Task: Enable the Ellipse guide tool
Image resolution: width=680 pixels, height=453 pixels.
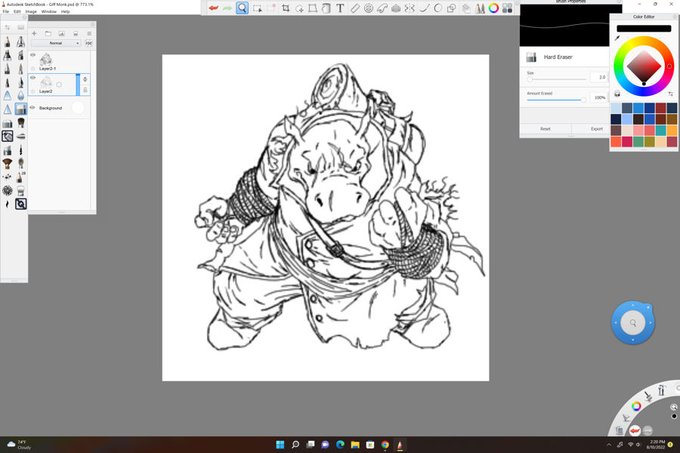Action: tap(368, 8)
